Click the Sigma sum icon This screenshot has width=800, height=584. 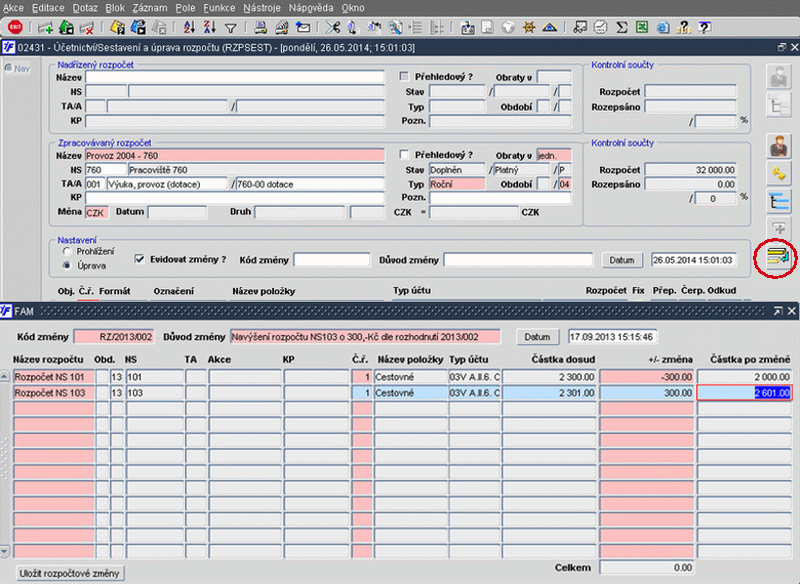(621, 27)
